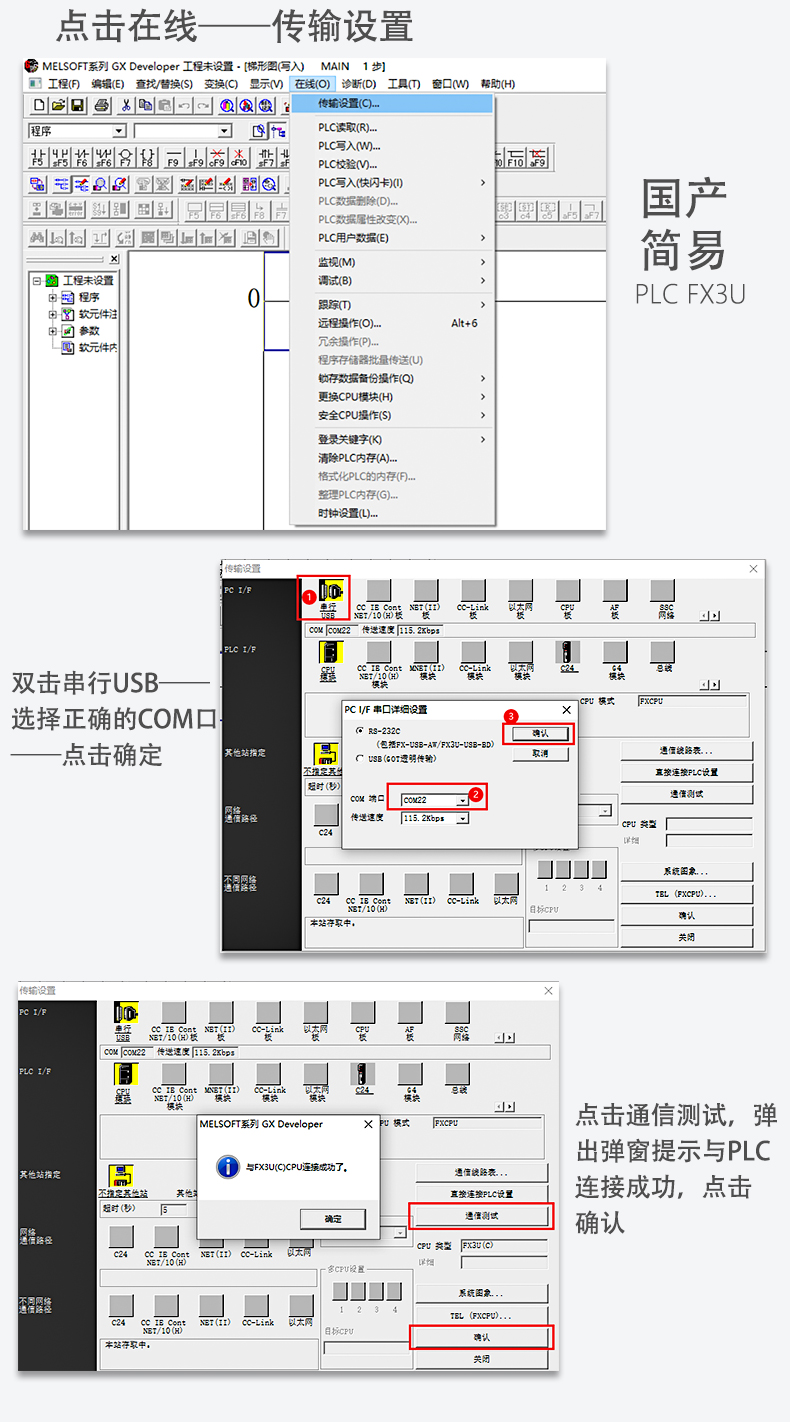This screenshot has height=1422, width=790.
Task: Select the C24 PLC module icon in middle dialog
Action: coord(568,655)
